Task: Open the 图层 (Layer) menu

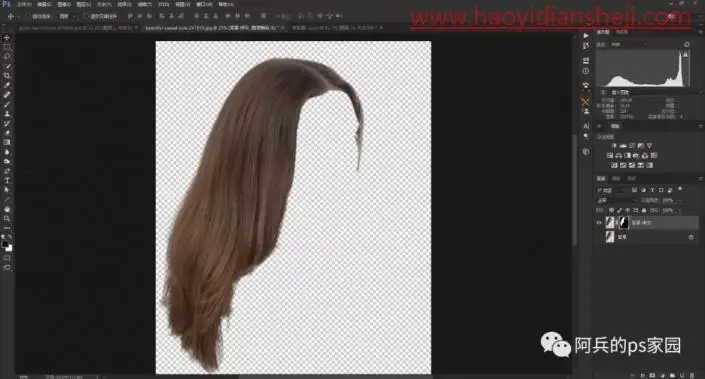Action: (x=83, y=4)
